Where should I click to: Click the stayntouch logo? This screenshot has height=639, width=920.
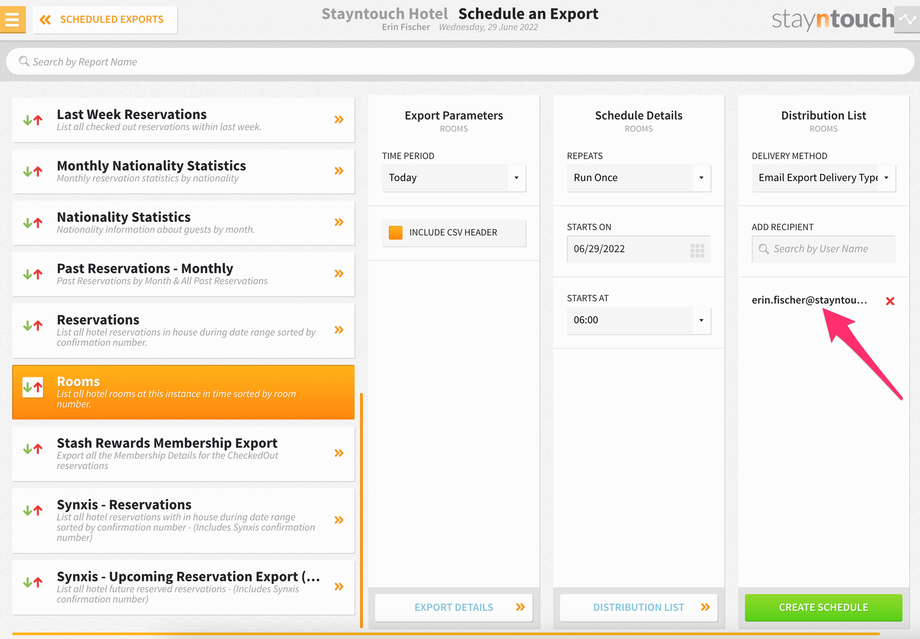click(x=833, y=19)
